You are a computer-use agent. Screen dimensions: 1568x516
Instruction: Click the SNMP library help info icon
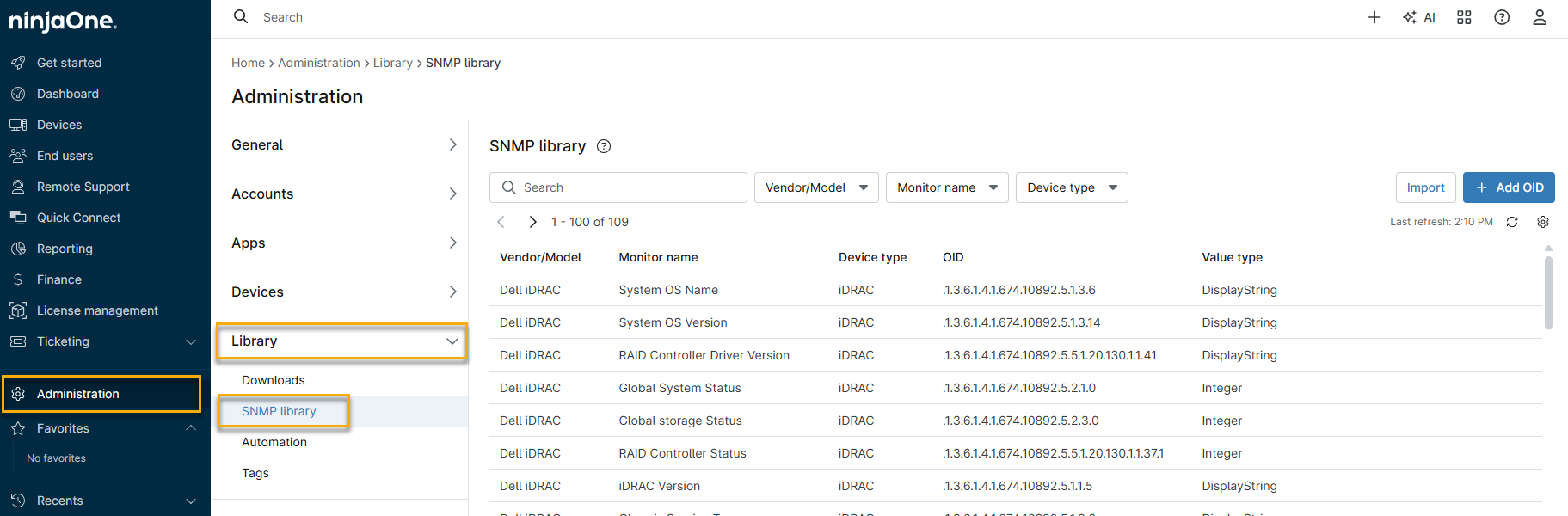pos(604,146)
